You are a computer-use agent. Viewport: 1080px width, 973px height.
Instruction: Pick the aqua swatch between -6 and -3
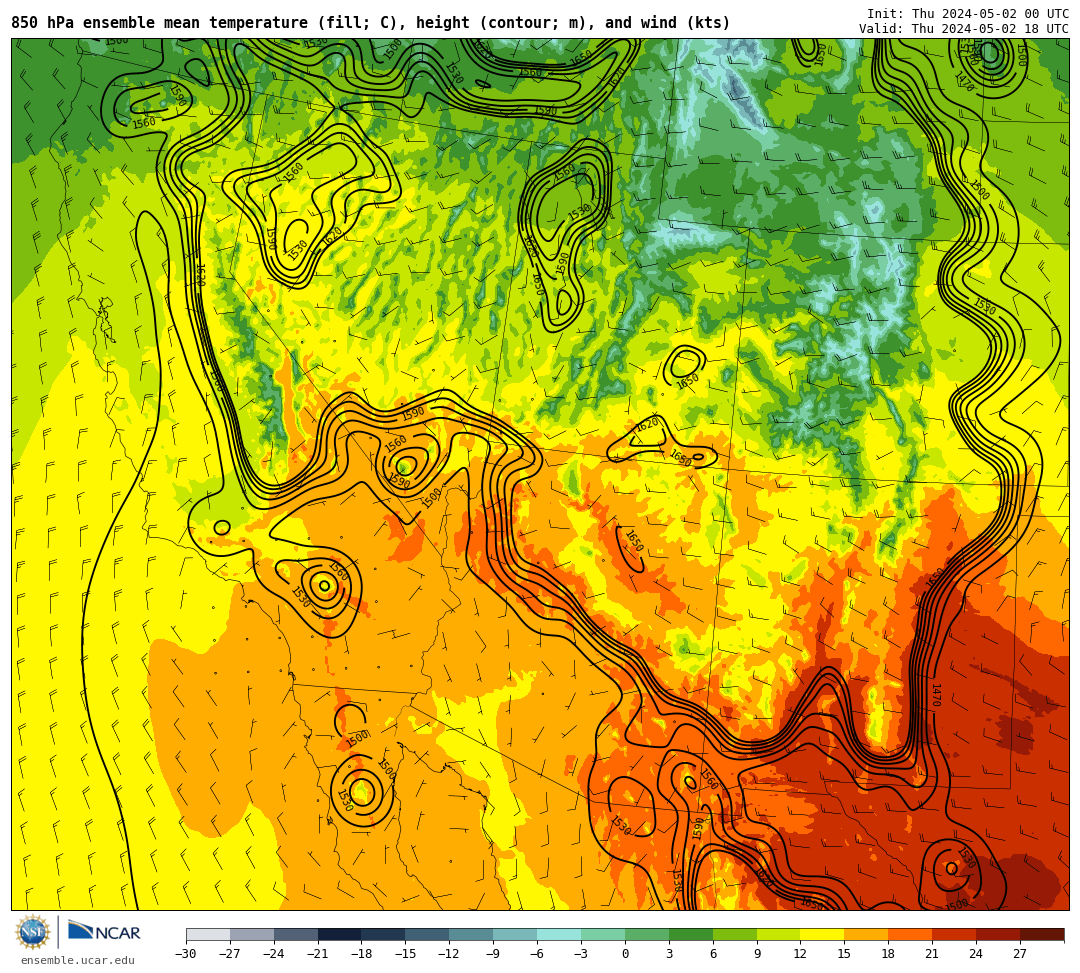point(559,934)
